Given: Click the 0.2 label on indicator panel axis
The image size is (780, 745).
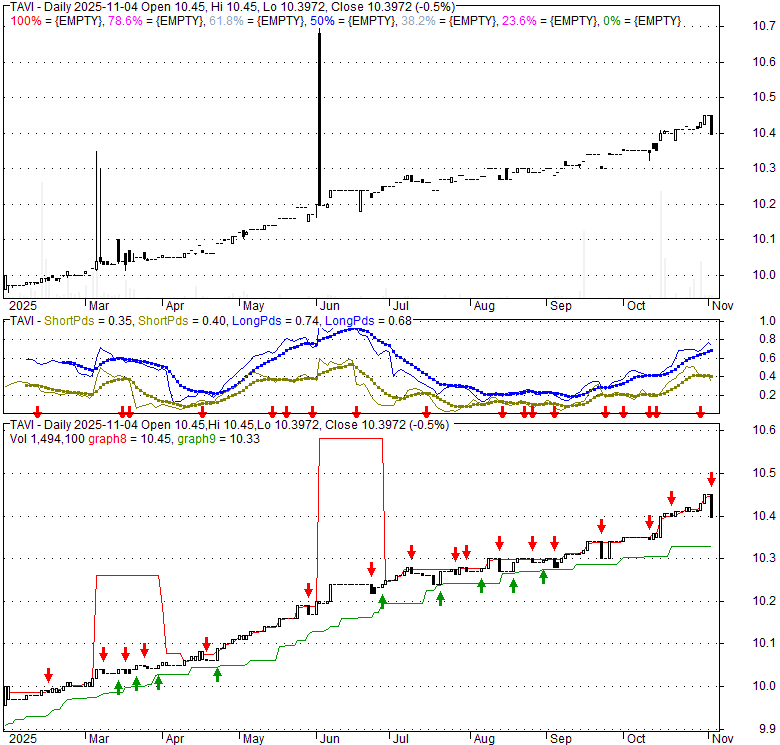Looking at the screenshot, I should pyautogui.click(x=768, y=395).
